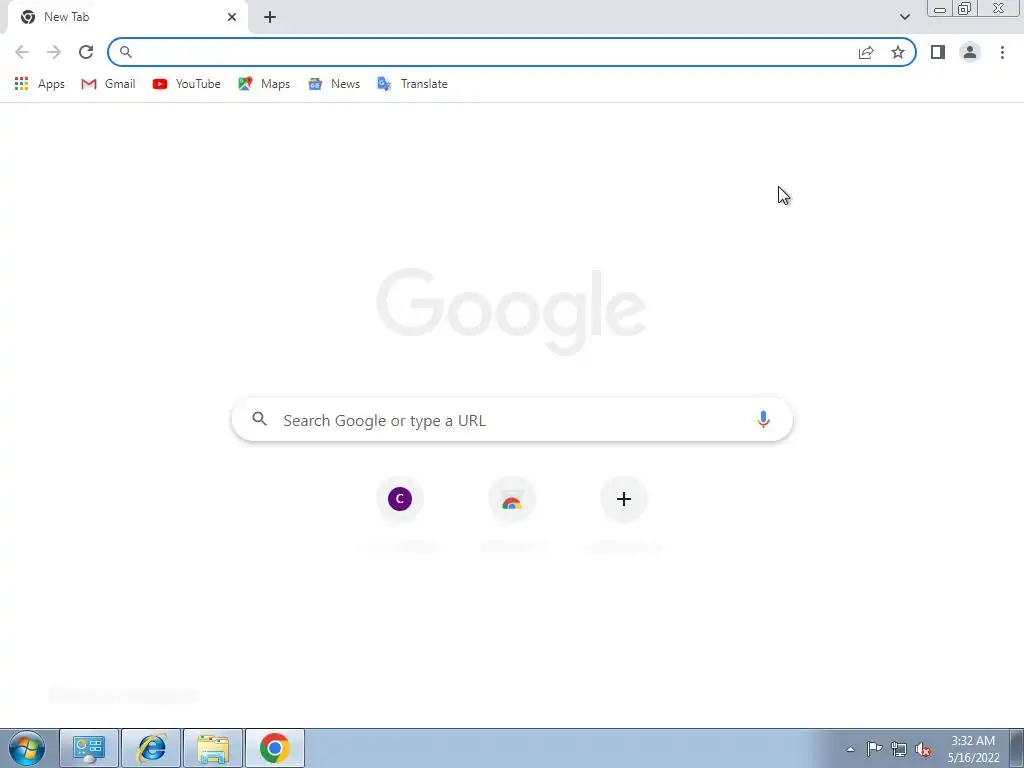Open the Chrome Web Store shortcut tile
Screen dimensions: 1024x768
click(x=512, y=499)
